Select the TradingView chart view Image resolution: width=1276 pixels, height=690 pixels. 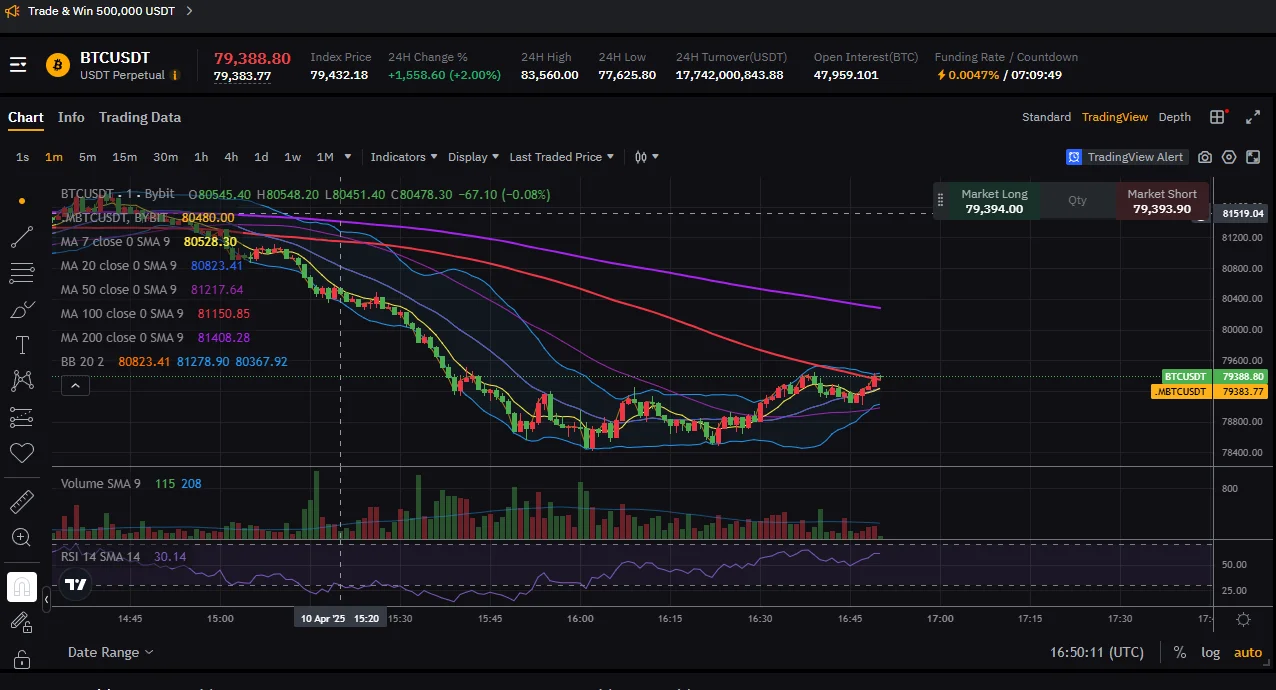point(1115,117)
